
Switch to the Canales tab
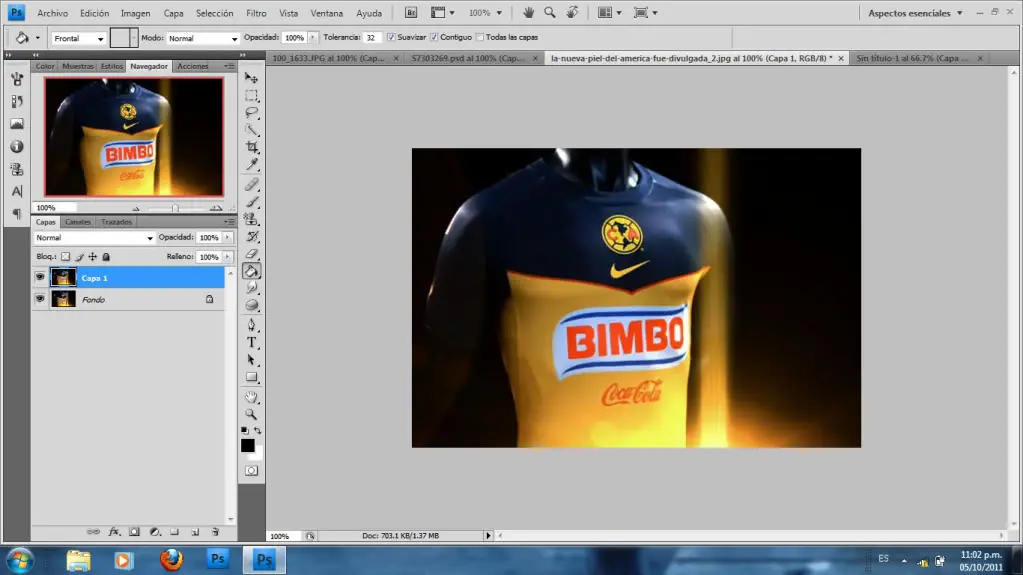[78, 222]
